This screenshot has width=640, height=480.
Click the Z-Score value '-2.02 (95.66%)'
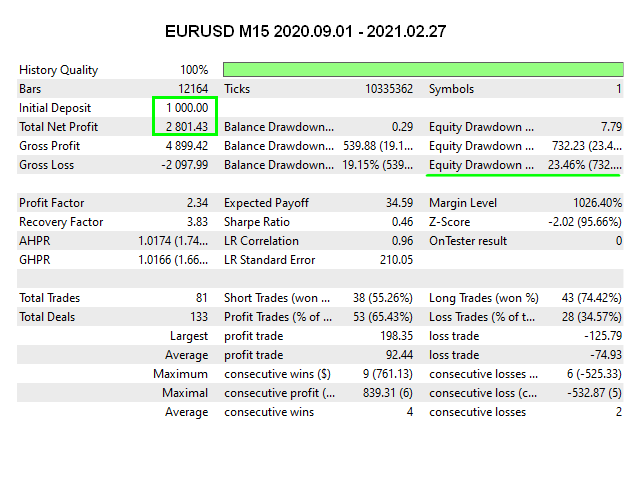tap(585, 222)
